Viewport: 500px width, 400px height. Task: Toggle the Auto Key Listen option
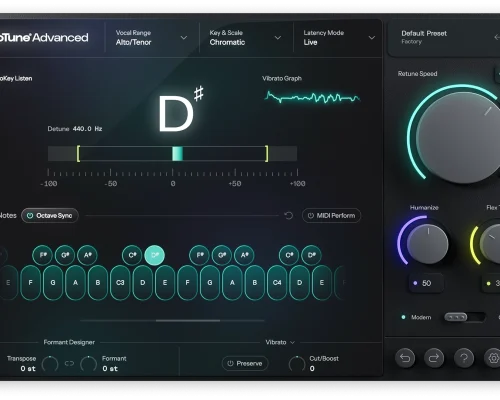point(16,78)
